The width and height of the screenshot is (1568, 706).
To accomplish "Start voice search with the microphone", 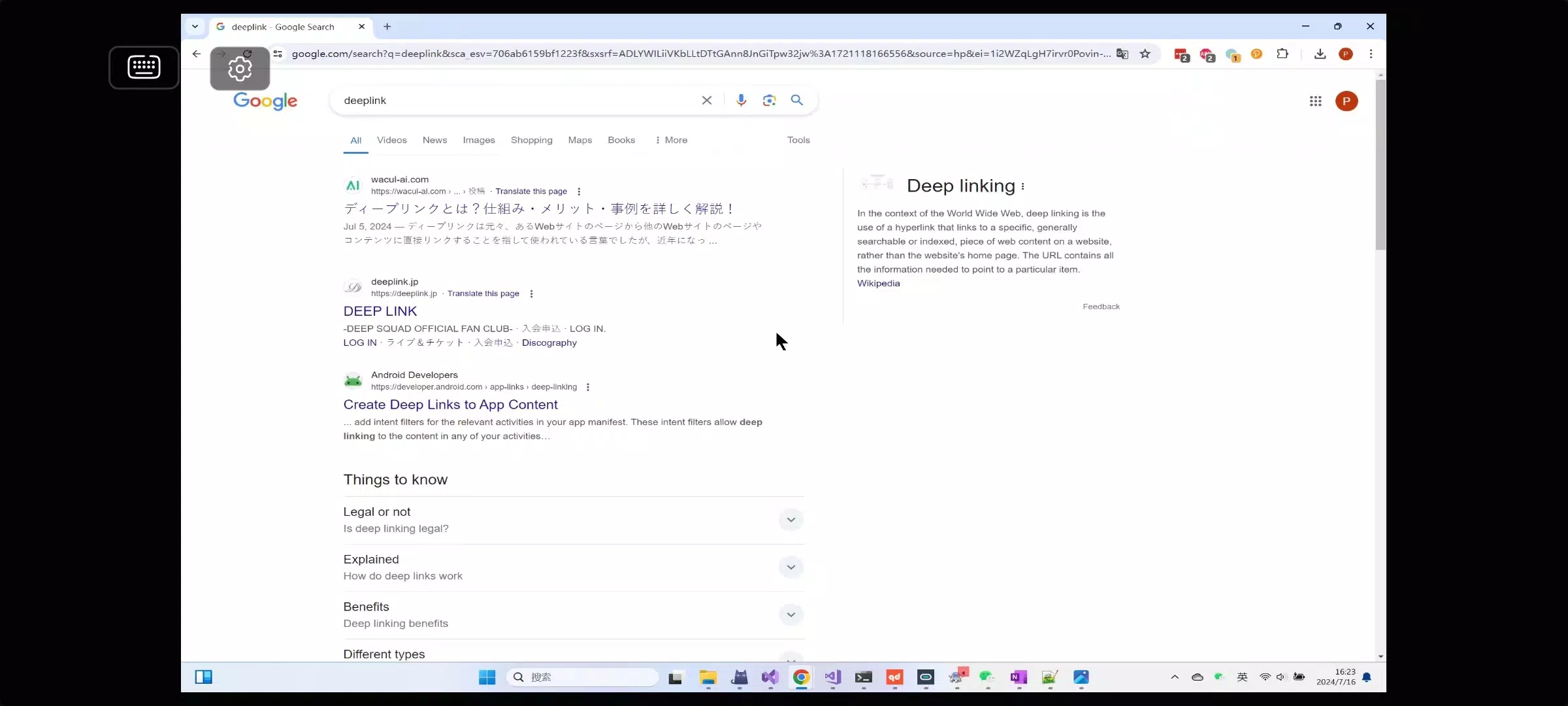I will click(741, 101).
